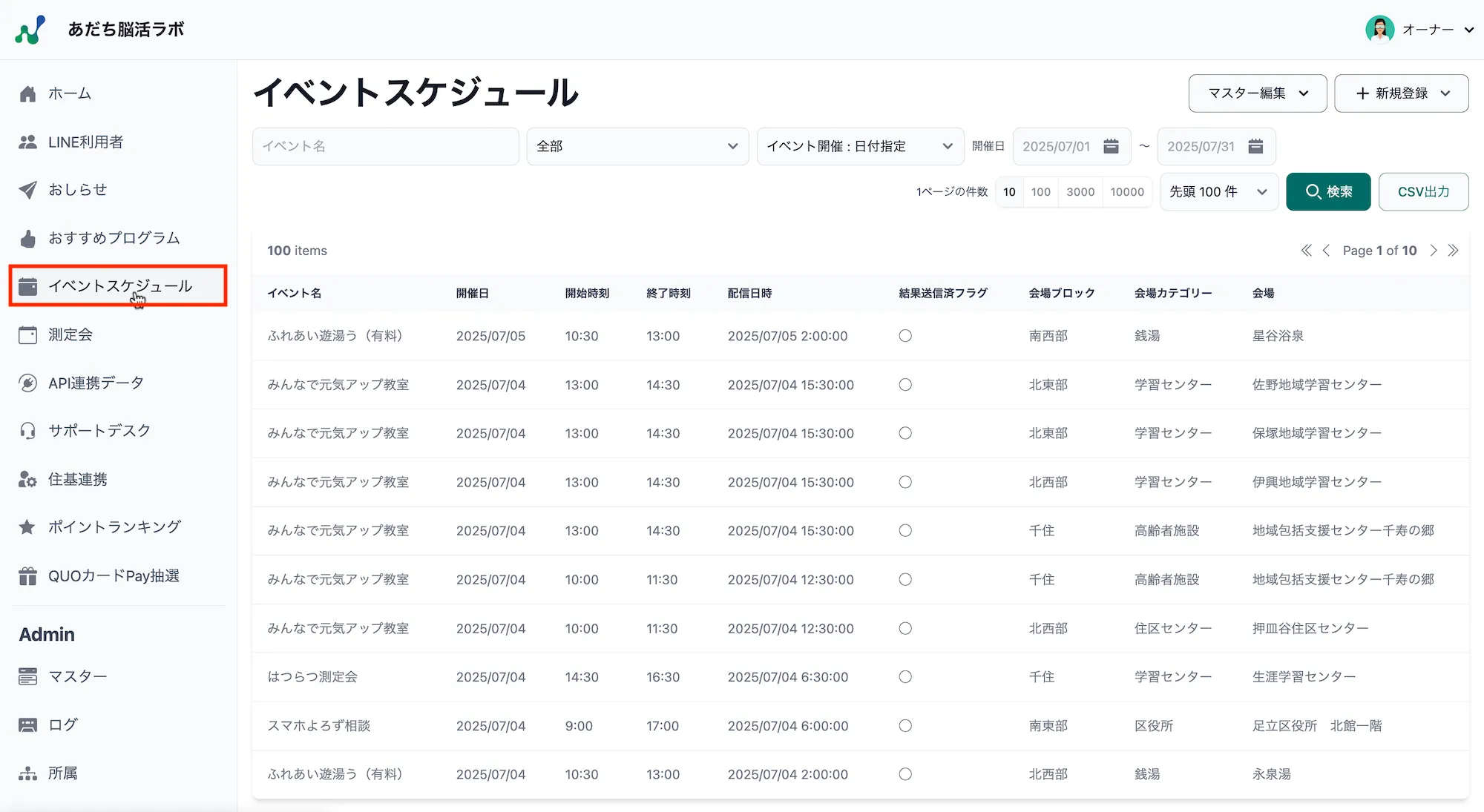Select ログ under the Admin section

coord(62,724)
